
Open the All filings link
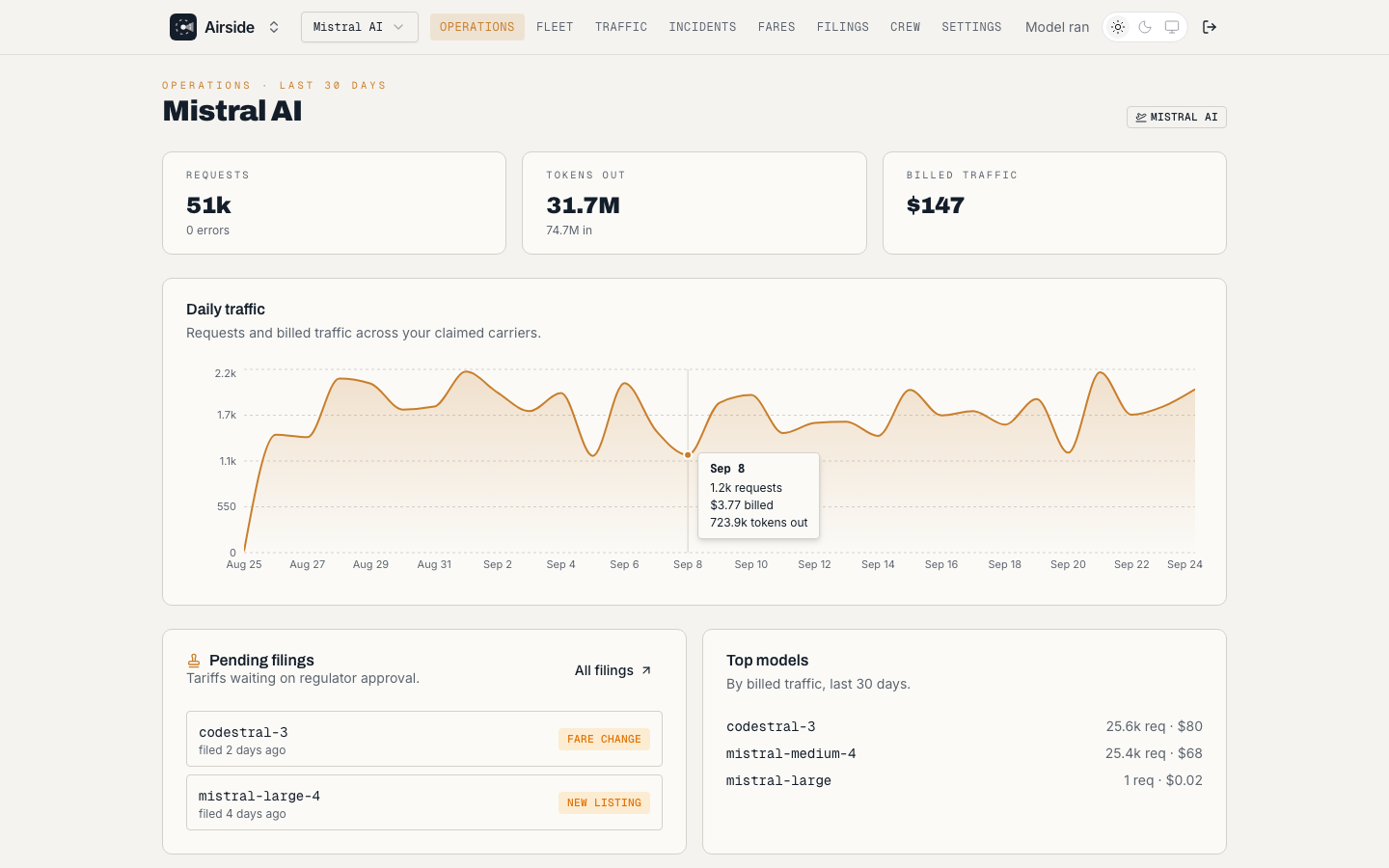(x=613, y=670)
